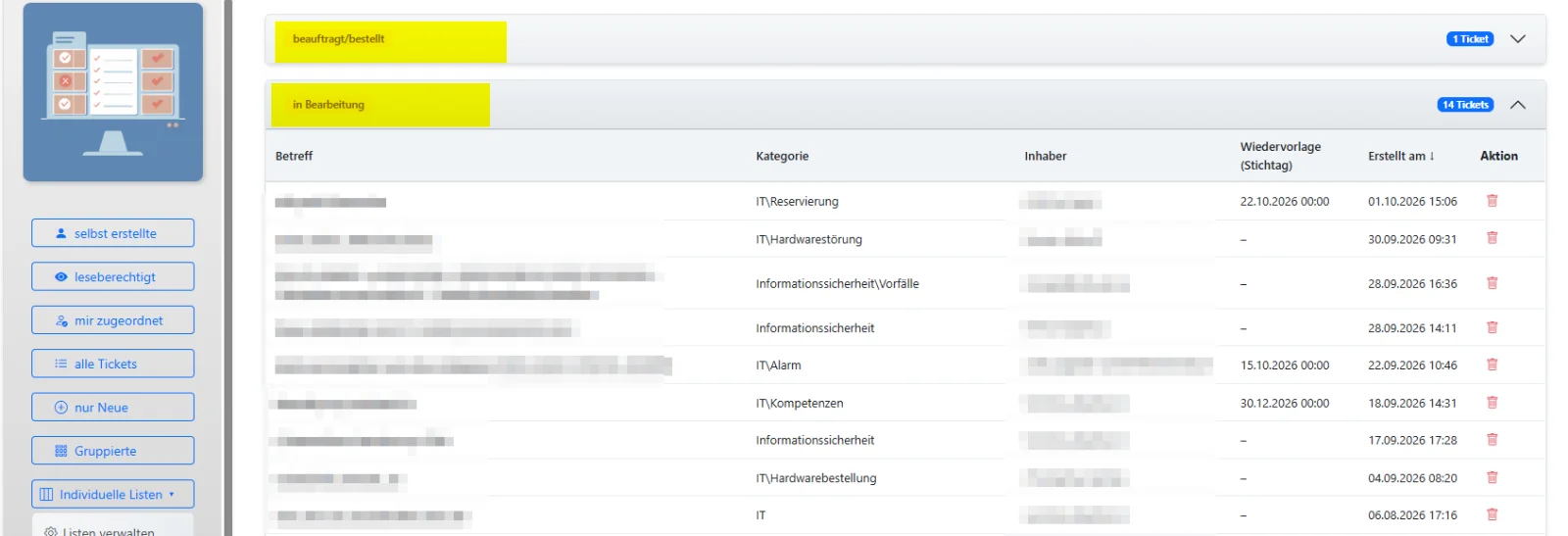The width and height of the screenshot is (1568, 536).
Task: Sort by Wiedervorlage (Stichtag) column
Action: click(1280, 156)
